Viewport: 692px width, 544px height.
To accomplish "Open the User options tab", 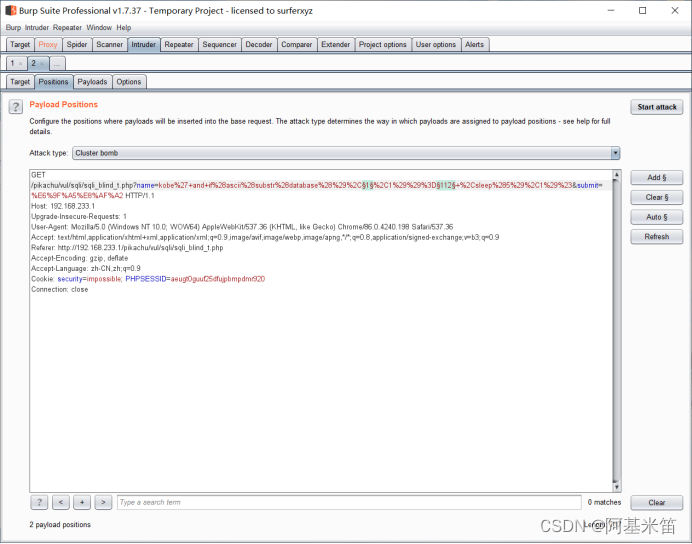I will (x=435, y=45).
